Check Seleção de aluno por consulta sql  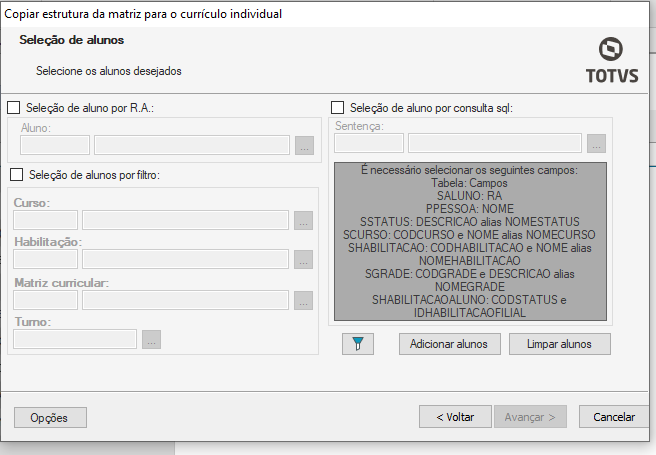tap(337, 107)
